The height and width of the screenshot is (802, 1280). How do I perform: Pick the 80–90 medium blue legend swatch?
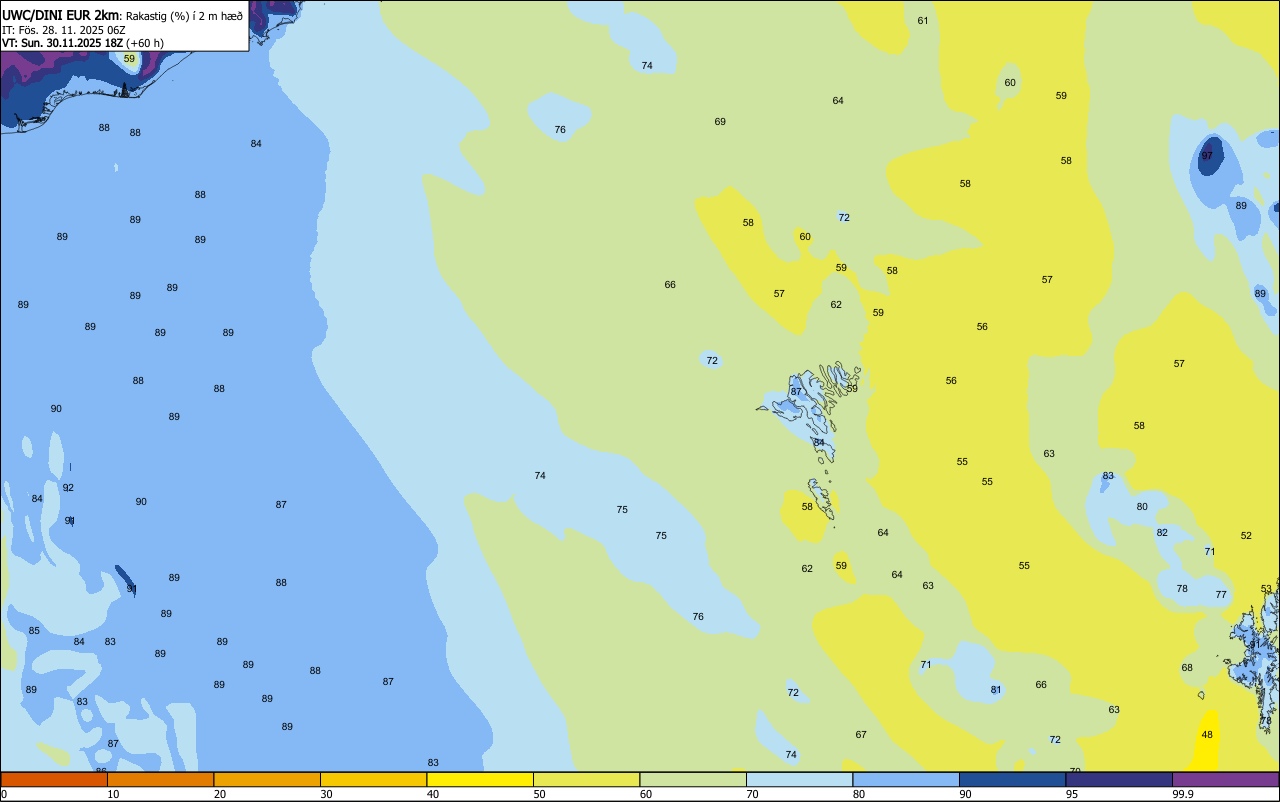click(x=906, y=779)
